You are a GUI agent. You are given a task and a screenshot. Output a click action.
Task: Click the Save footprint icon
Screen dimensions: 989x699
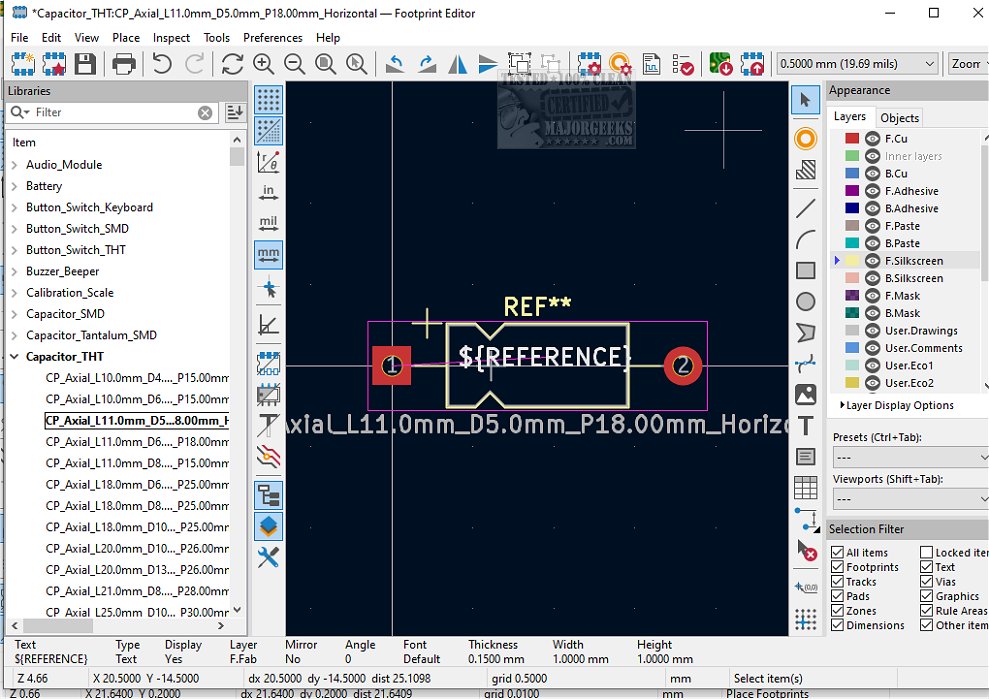click(85, 64)
